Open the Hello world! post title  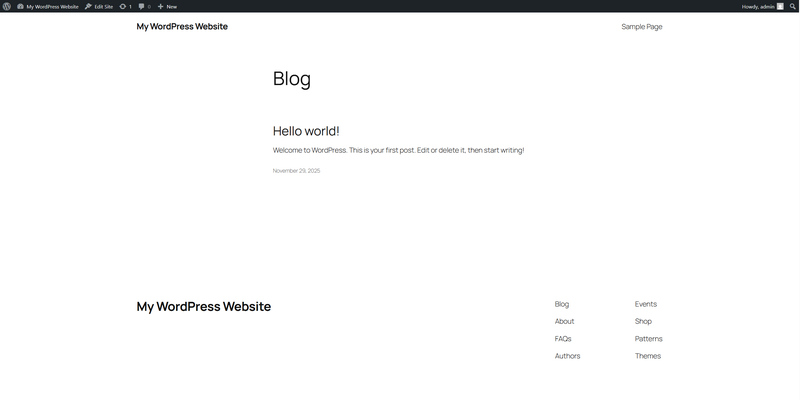306,131
